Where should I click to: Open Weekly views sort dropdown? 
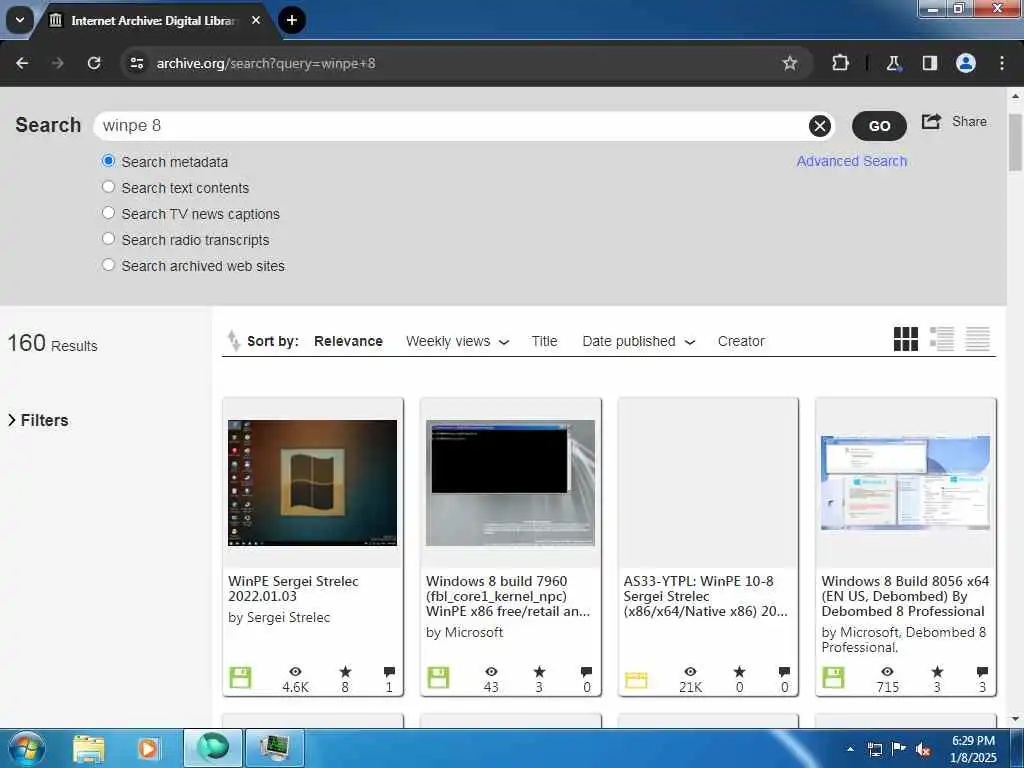(457, 342)
